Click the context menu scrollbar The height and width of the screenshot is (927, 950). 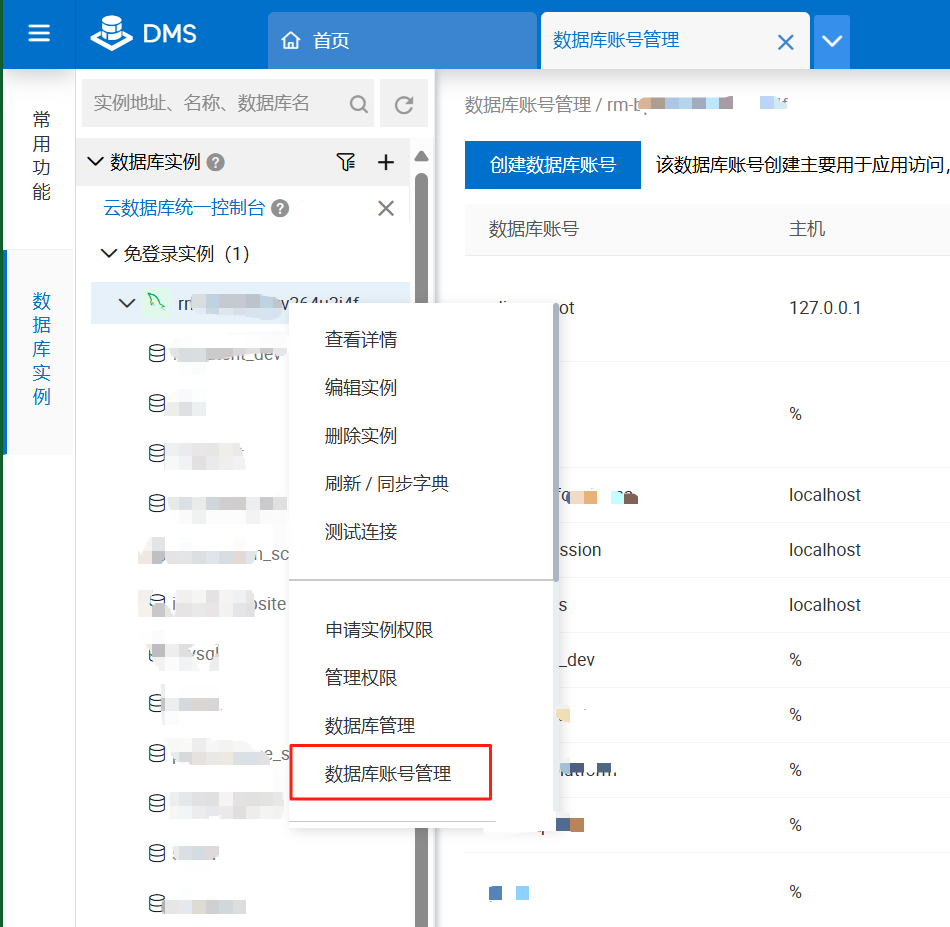(x=556, y=442)
